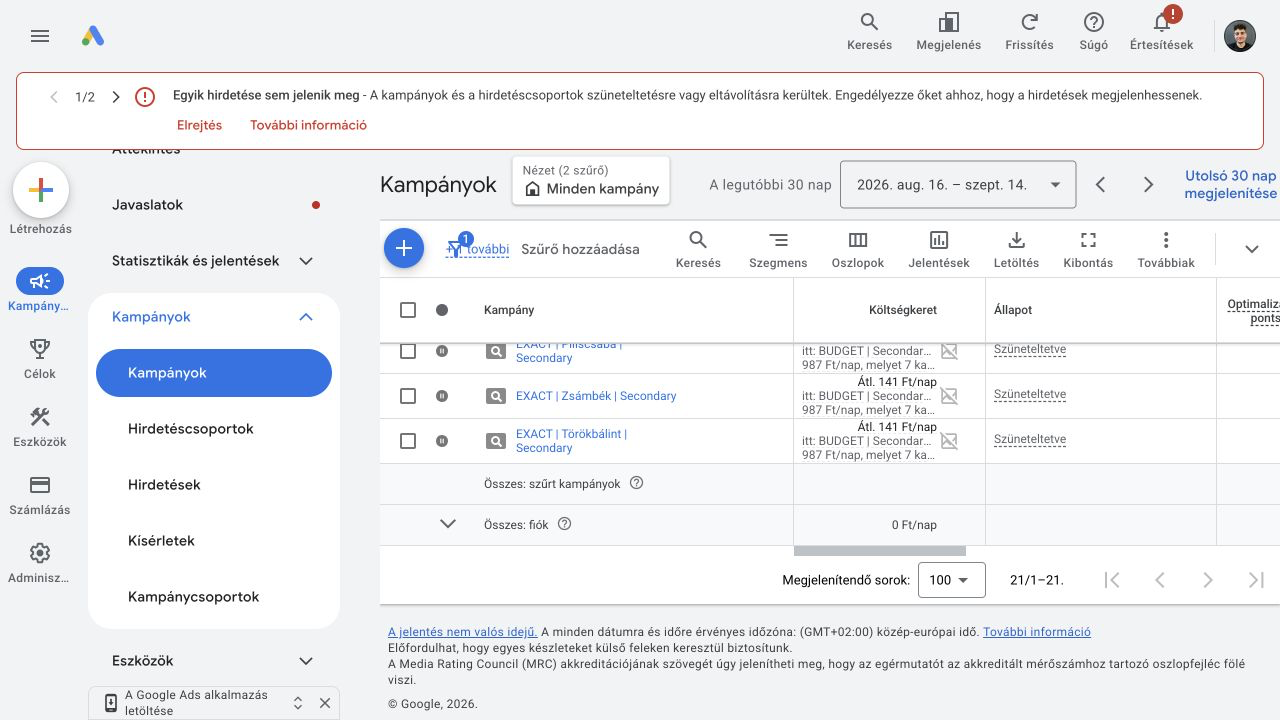Click the Létrehozás create button
This screenshot has height=720, width=1280.
(40, 190)
